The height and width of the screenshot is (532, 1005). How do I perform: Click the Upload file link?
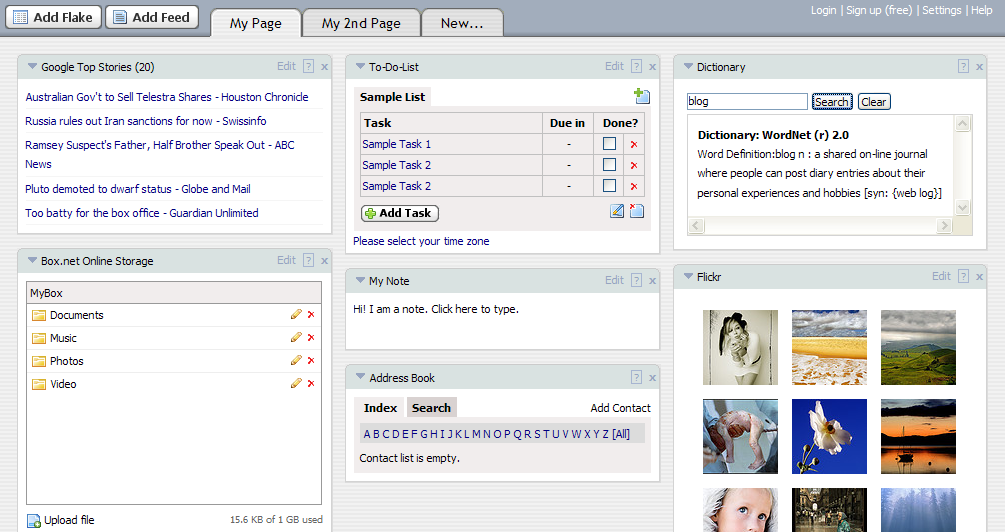point(69,520)
